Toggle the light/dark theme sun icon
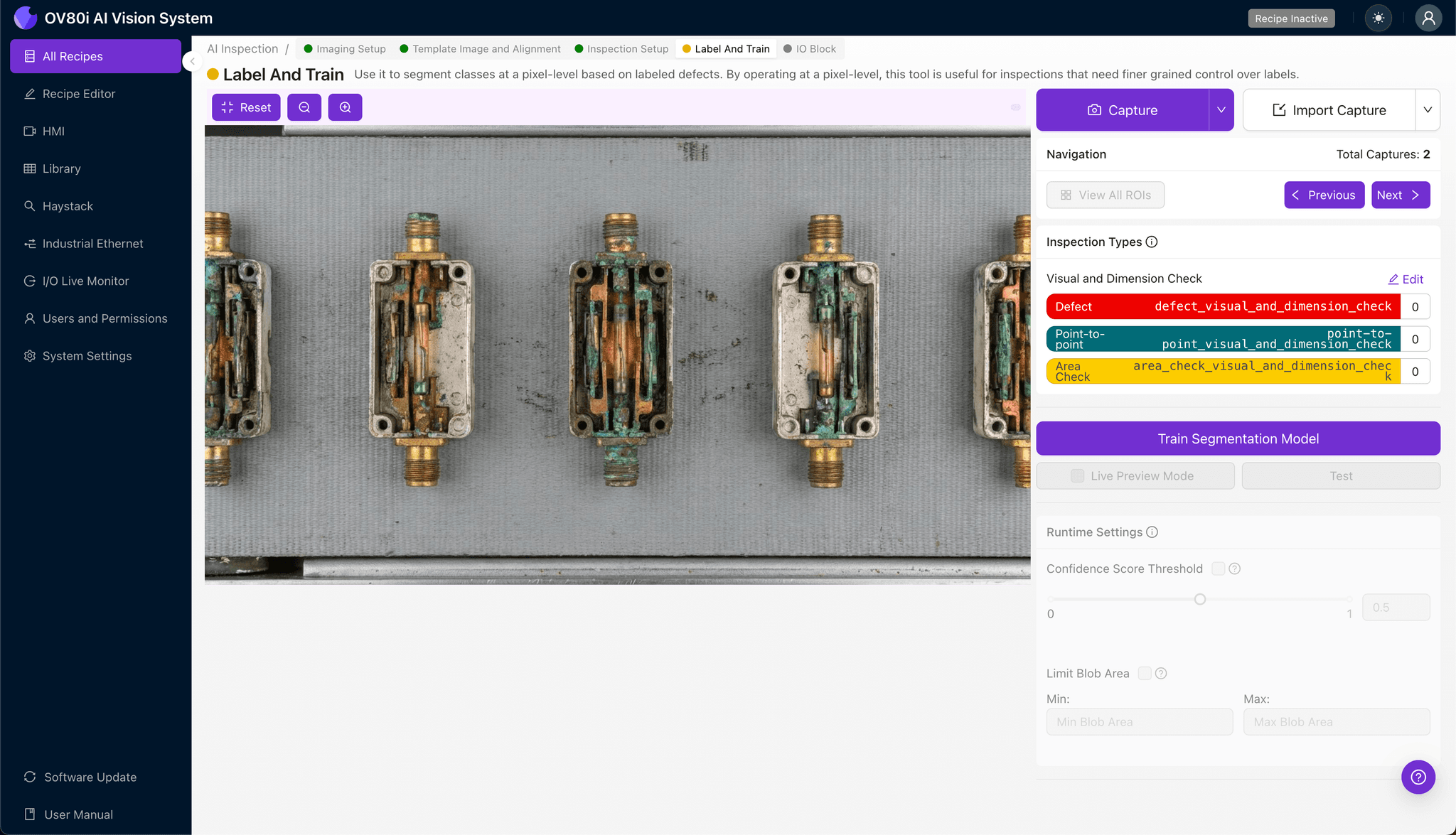This screenshot has width=1456, height=835. click(x=1378, y=18)
